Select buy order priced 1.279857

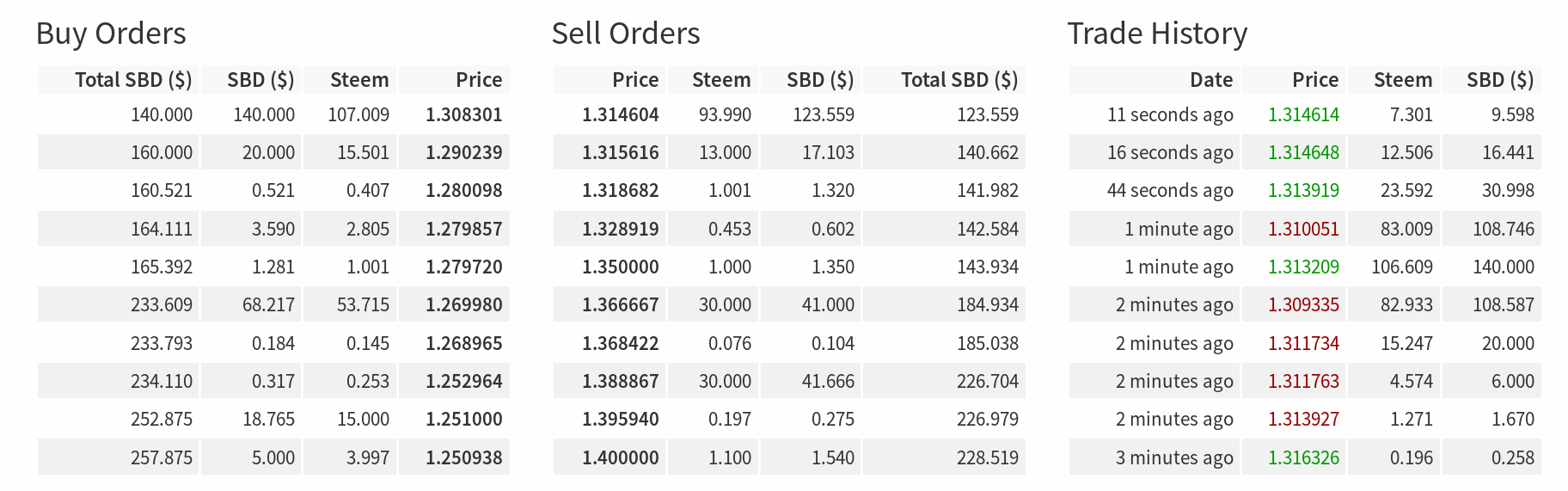[273, 229]
